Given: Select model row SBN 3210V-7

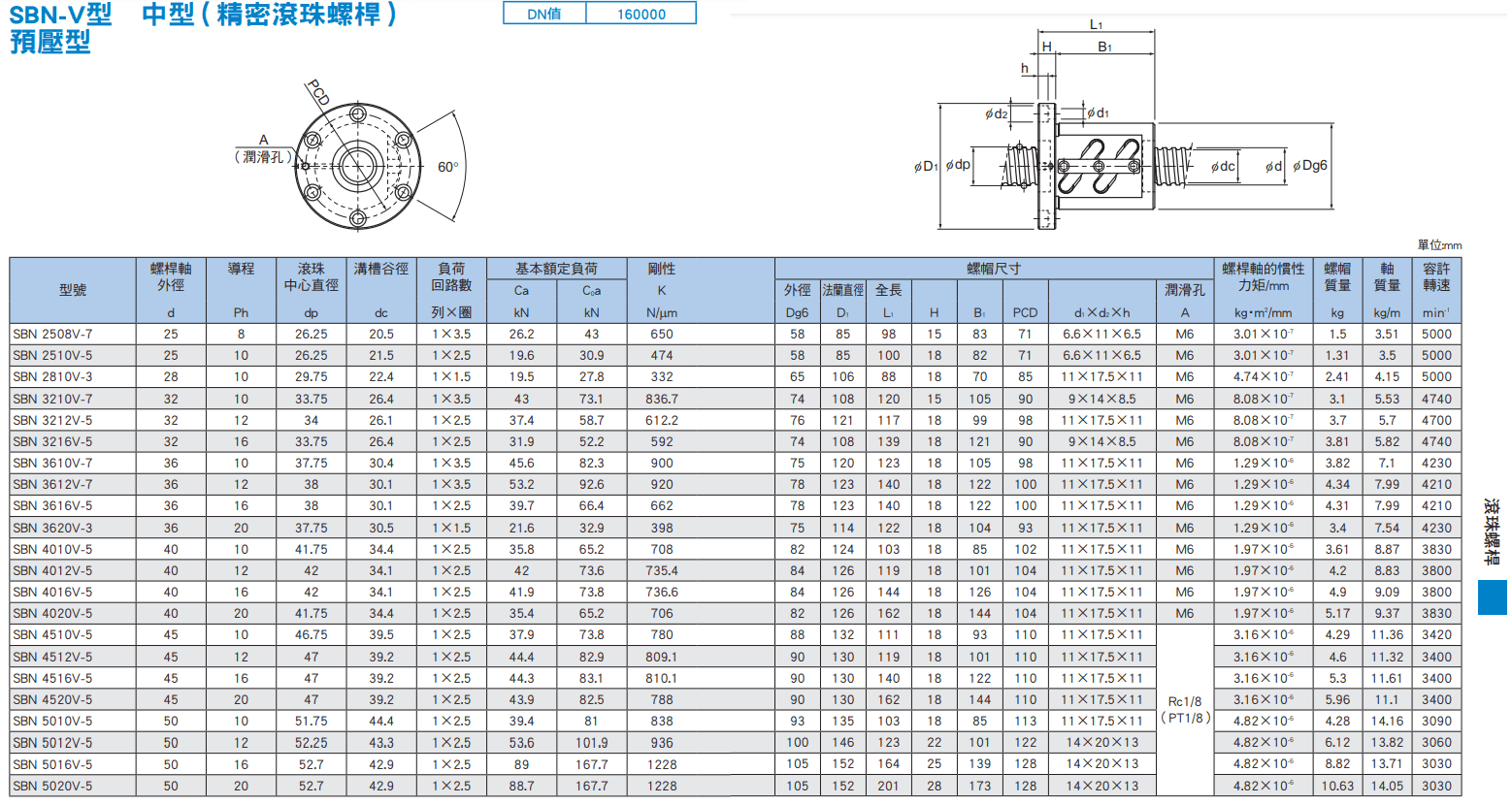Looking at the screenshot, I should [x=736, y=399].
